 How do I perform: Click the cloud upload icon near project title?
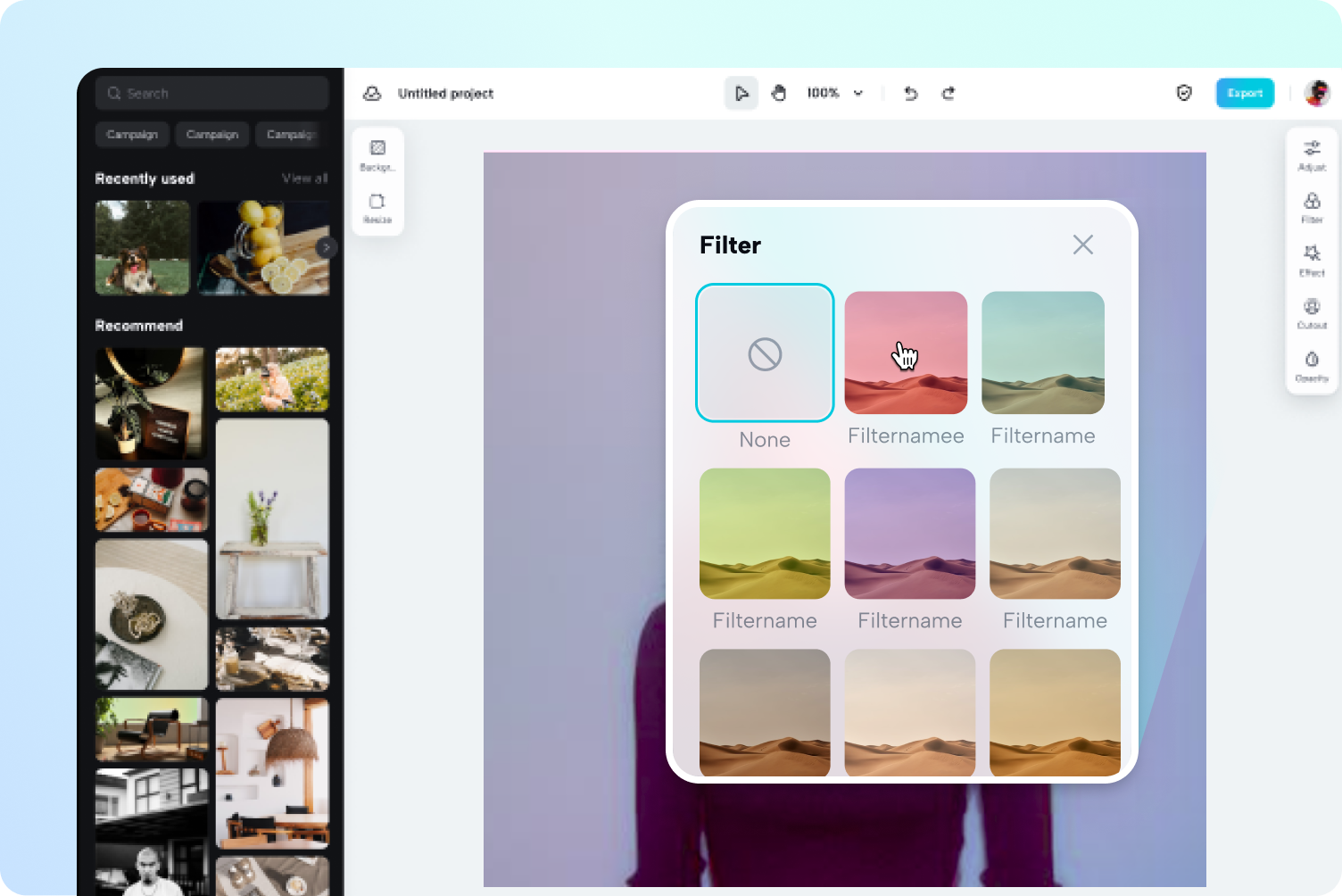pyautogui.click(x=371, y=93)
